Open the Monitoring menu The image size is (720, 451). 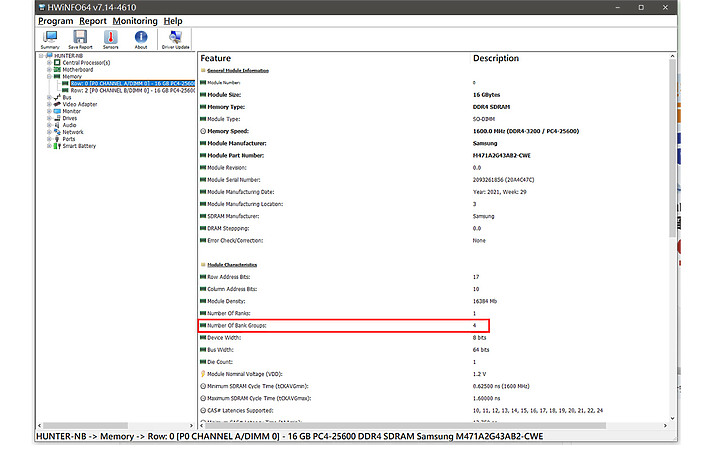pyautogui.click(x=135, y=21)
